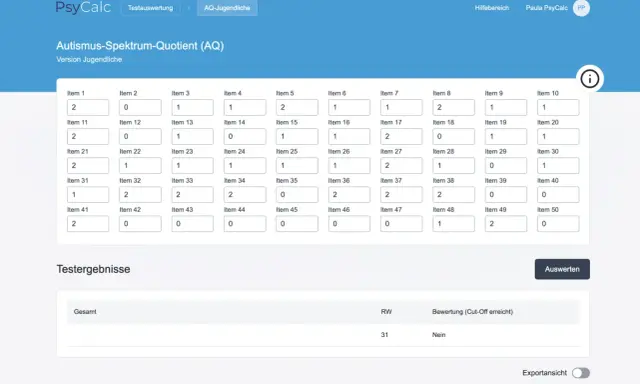Click the Item 2 input field
Viewport: 640px width, 384px height.
click(x=140, y=107)
